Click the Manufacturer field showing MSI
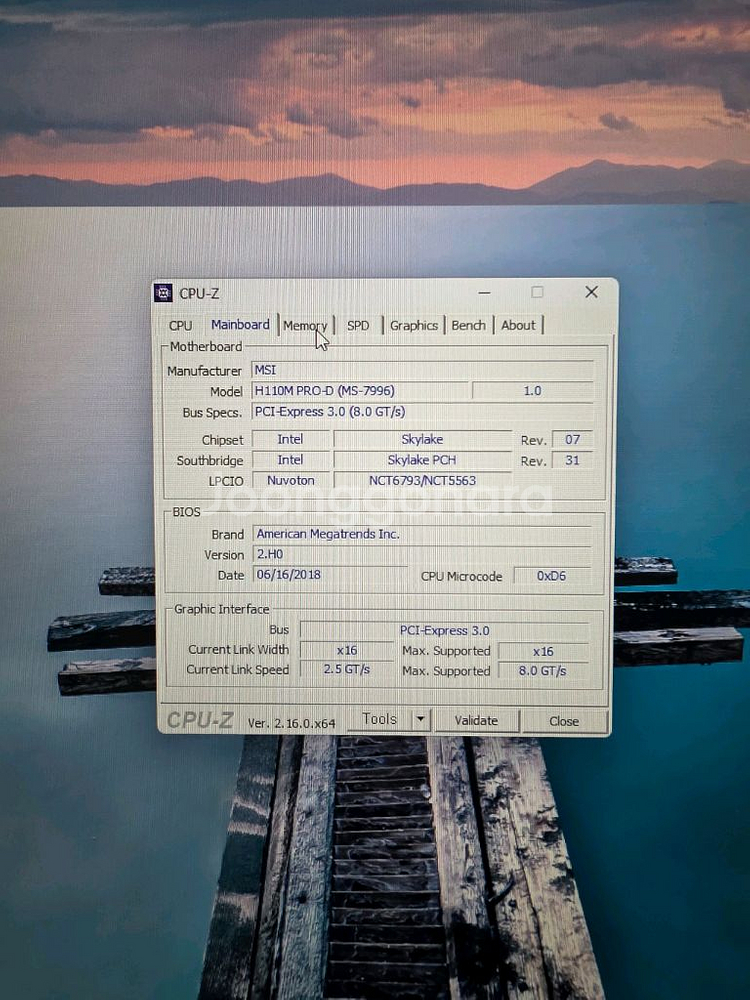750x1000 pixels. pyautogui.click(x=420, y=370)
